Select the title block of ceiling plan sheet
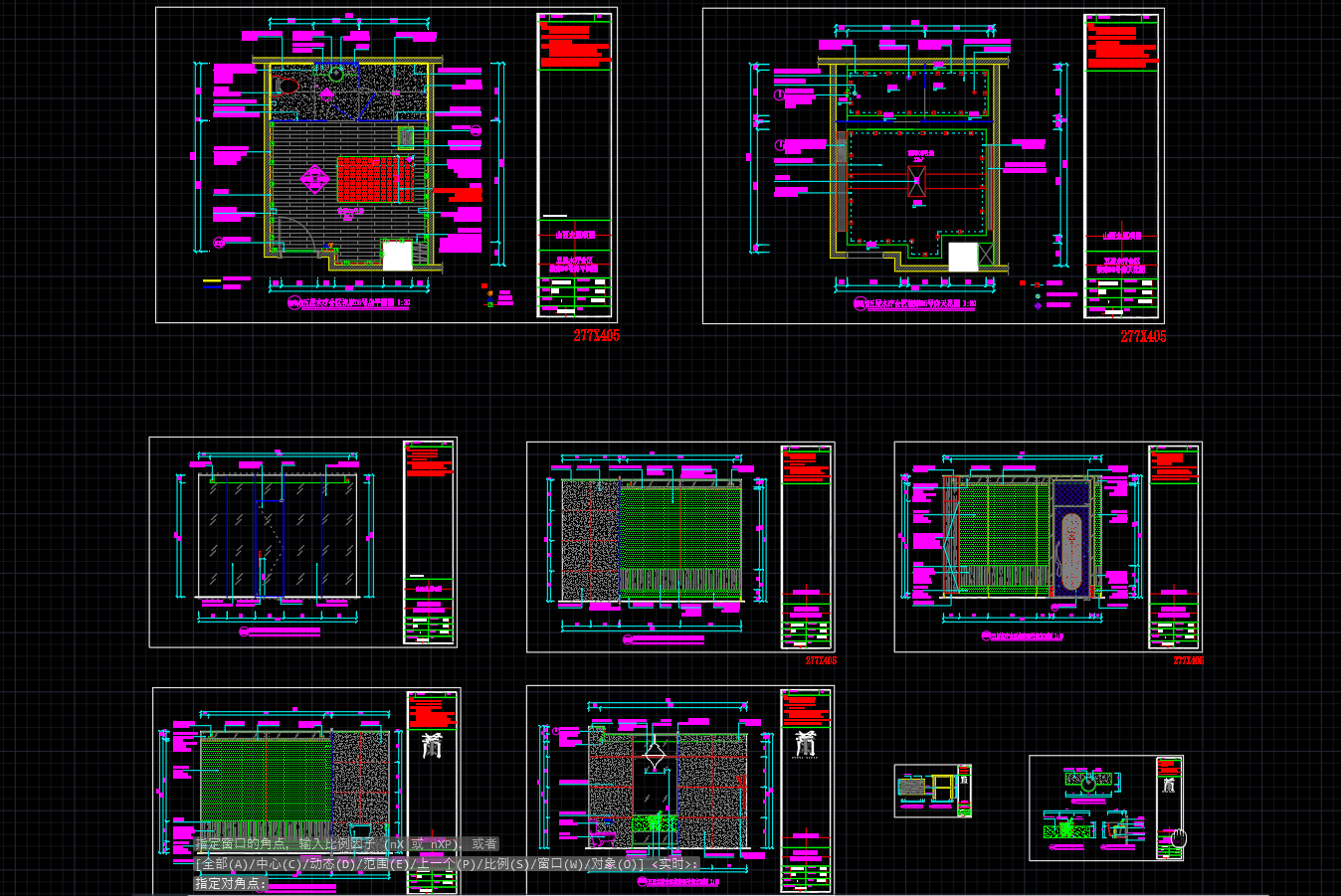 (1122, 166)
